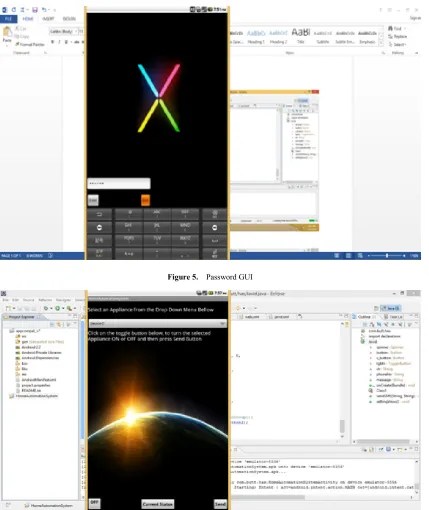Click the Eclipse External Tools run icon
This screenshot has height=510, width=429.
point(69,308)
